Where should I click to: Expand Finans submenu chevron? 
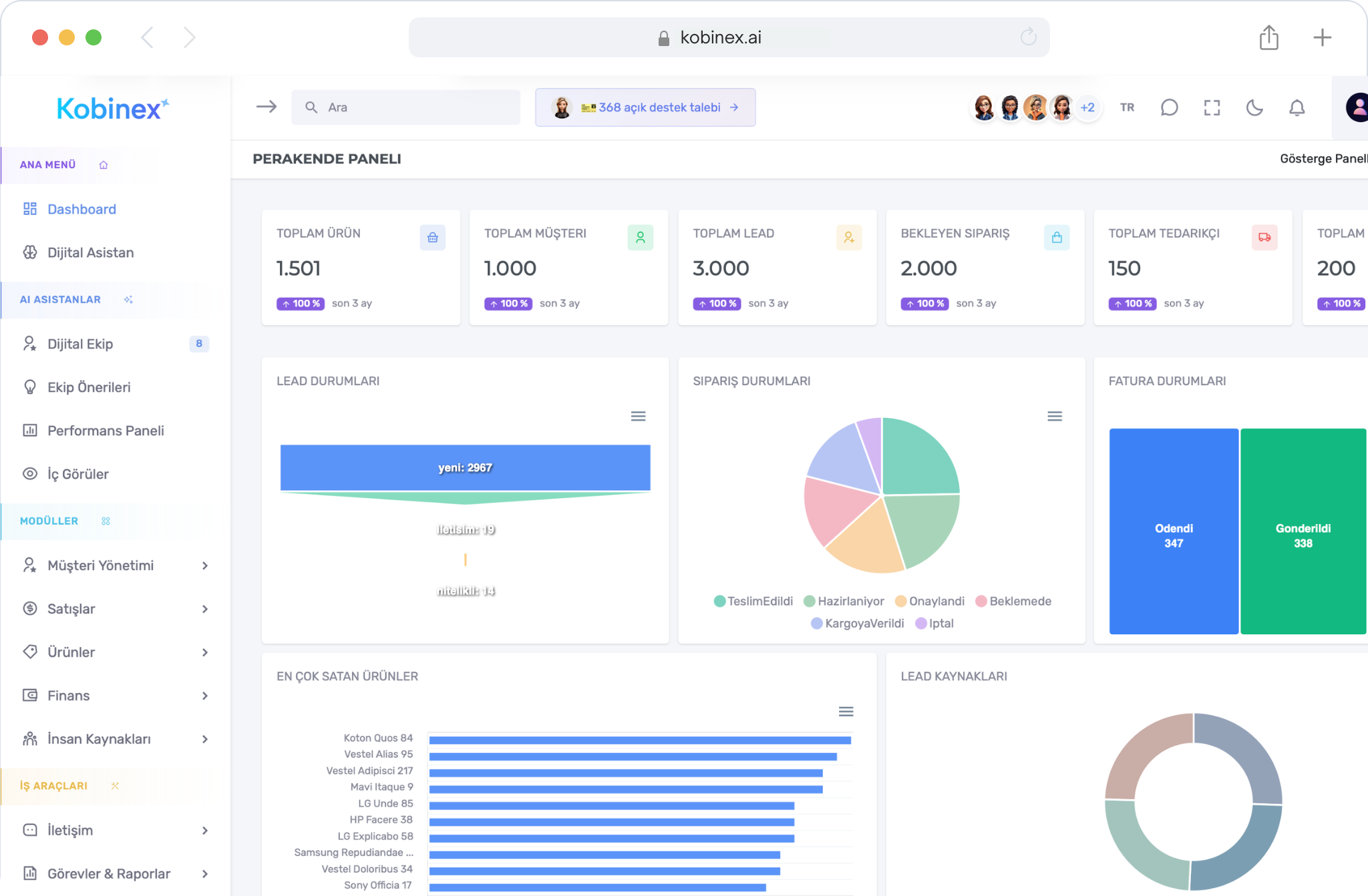tap(205, 696)
